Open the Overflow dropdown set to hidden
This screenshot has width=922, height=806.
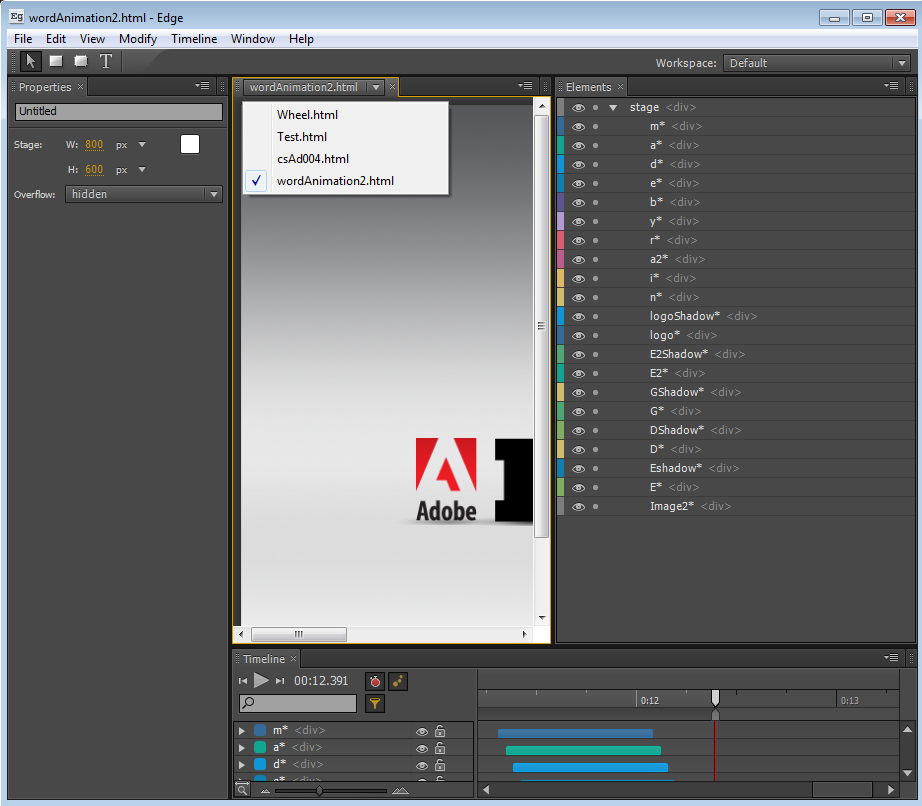point(143,194)
